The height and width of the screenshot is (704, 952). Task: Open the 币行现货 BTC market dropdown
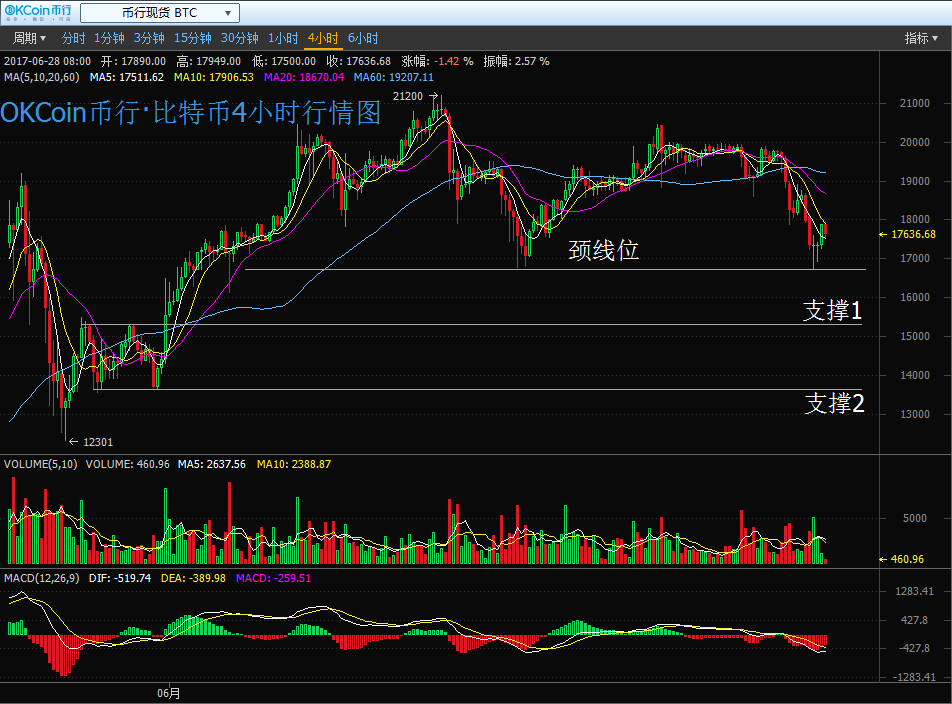(159, 13)
